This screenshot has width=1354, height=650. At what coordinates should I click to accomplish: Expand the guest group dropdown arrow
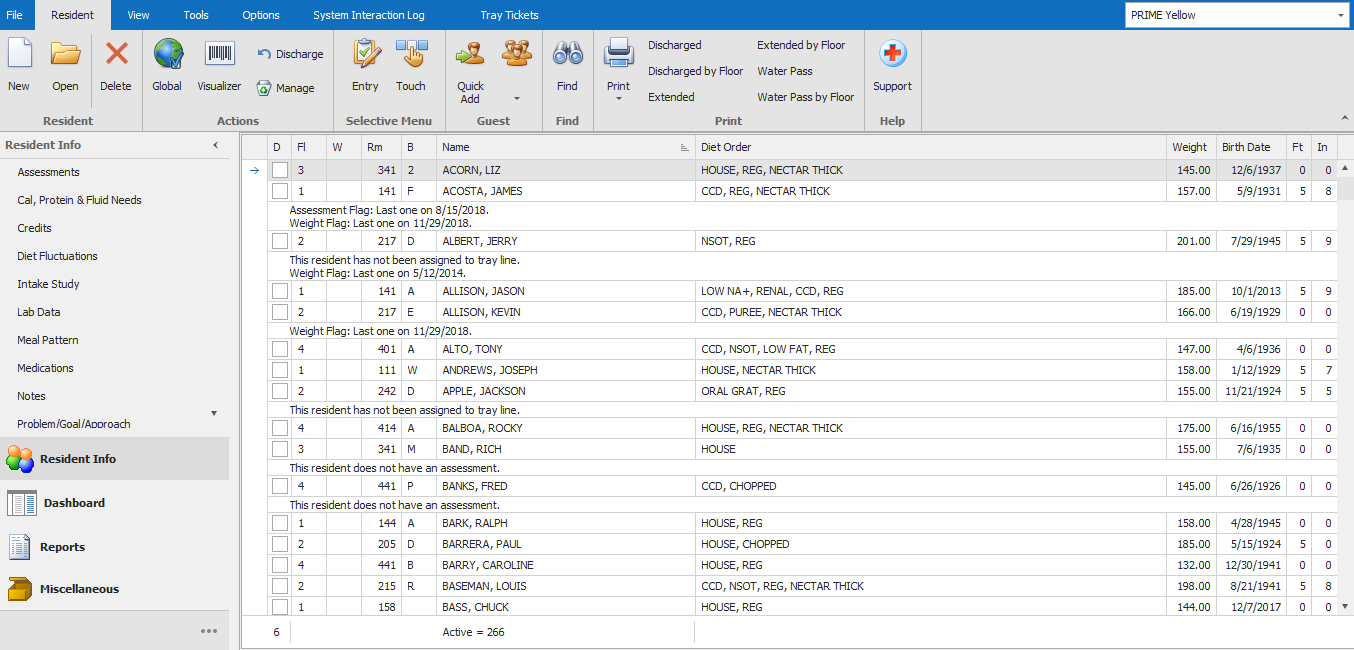[x=517, y=99]
